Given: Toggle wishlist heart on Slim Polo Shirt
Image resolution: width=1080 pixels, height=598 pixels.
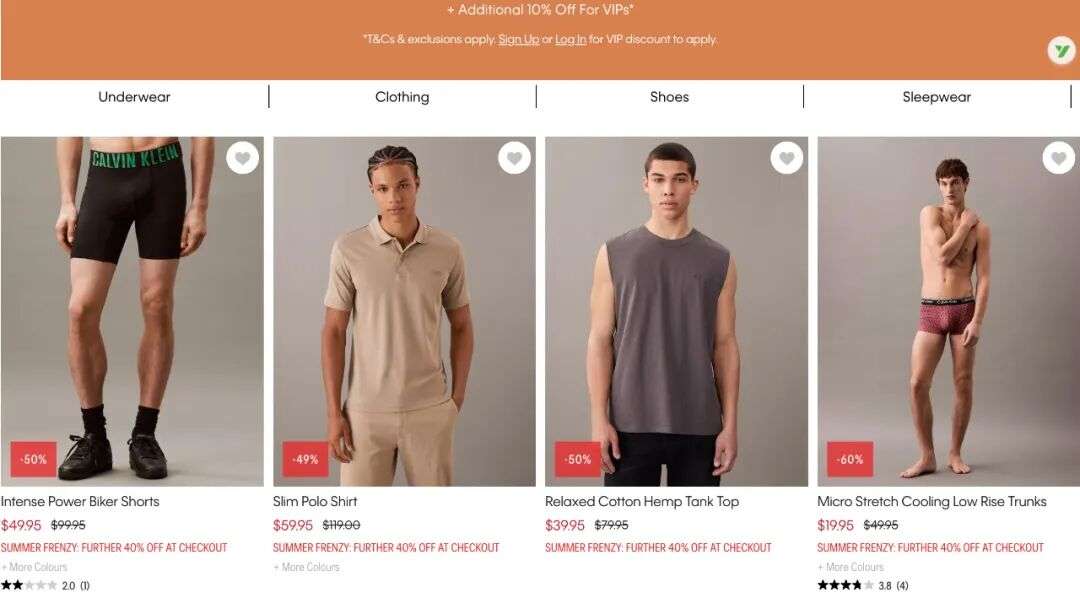Looking at the screenshot, I should pyautogui.click(x=515, y=158).
